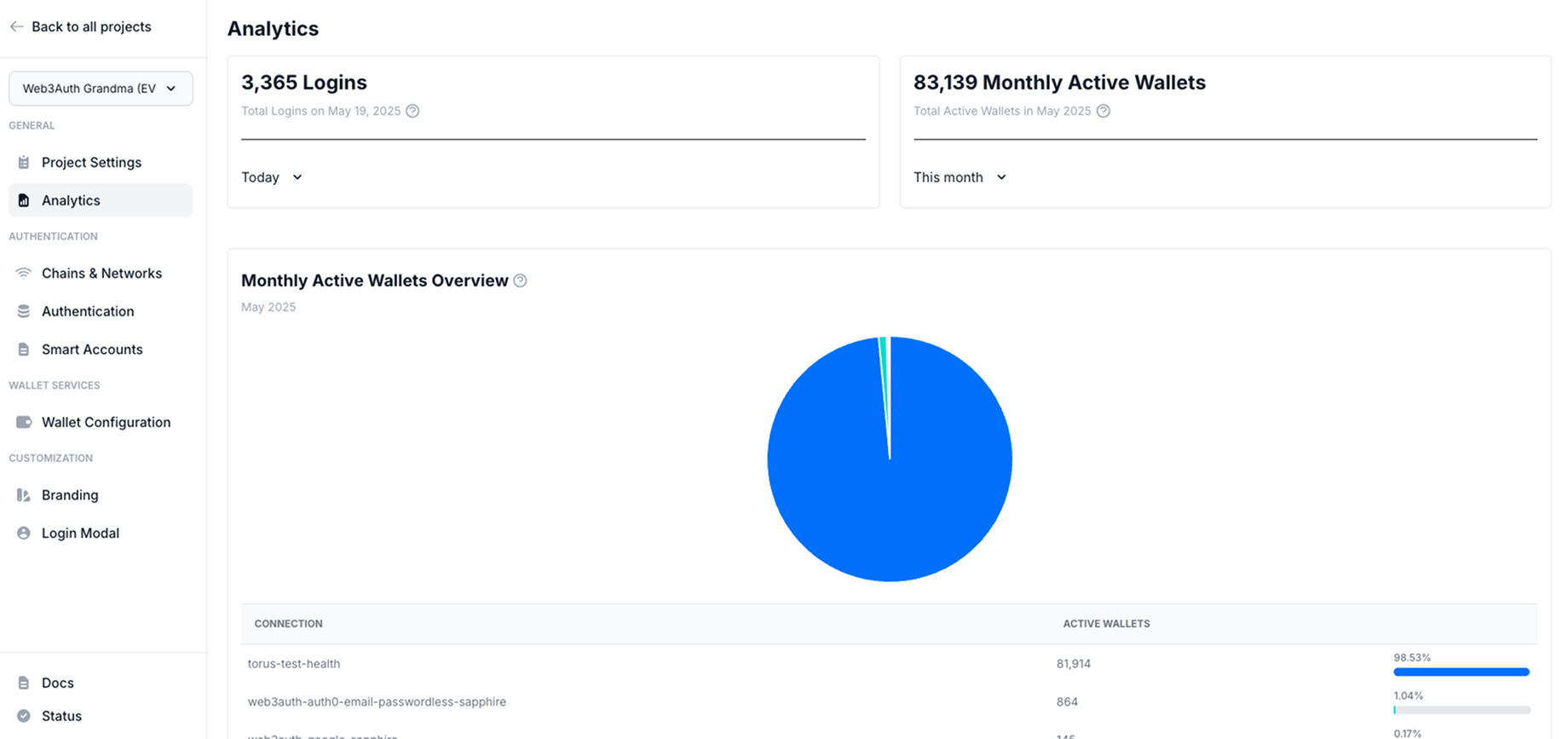Open the Web3Auth Grandma project dropdown
The height and width of the screenshot is (739, 1568).
pos(101,89)
